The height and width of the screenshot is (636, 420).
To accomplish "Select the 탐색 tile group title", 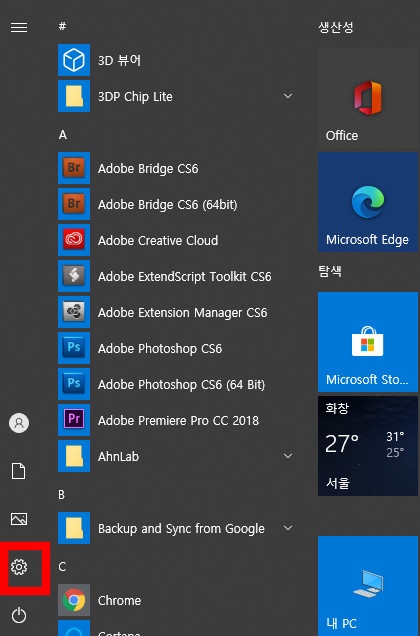I will click(330, 271).
